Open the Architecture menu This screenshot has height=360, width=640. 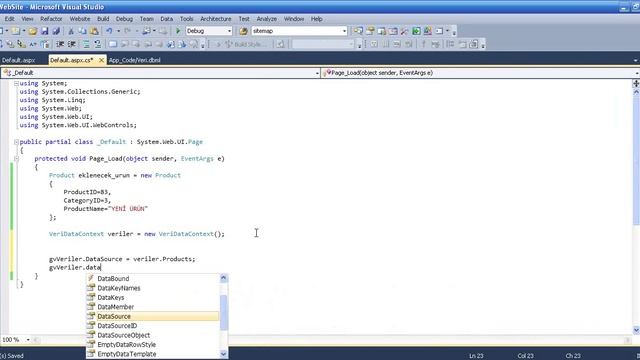(x=216, y=19)
